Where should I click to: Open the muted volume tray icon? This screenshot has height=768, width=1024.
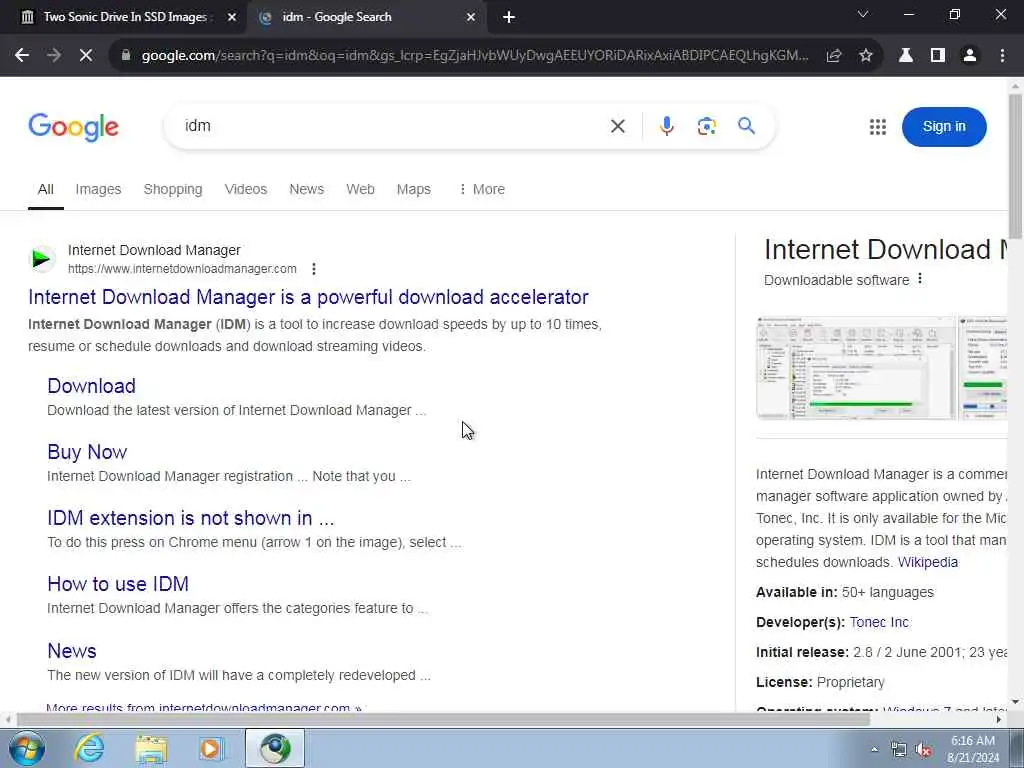[923, 750]
